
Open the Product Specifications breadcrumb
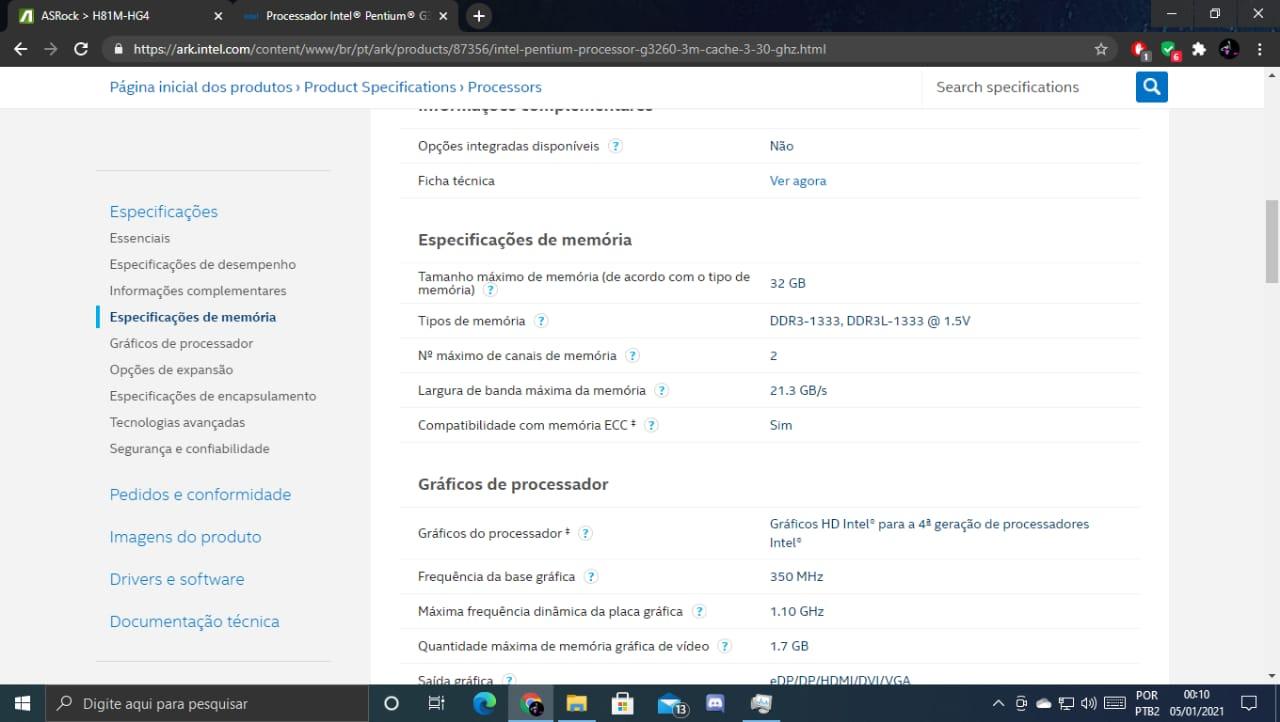(380, 87)
